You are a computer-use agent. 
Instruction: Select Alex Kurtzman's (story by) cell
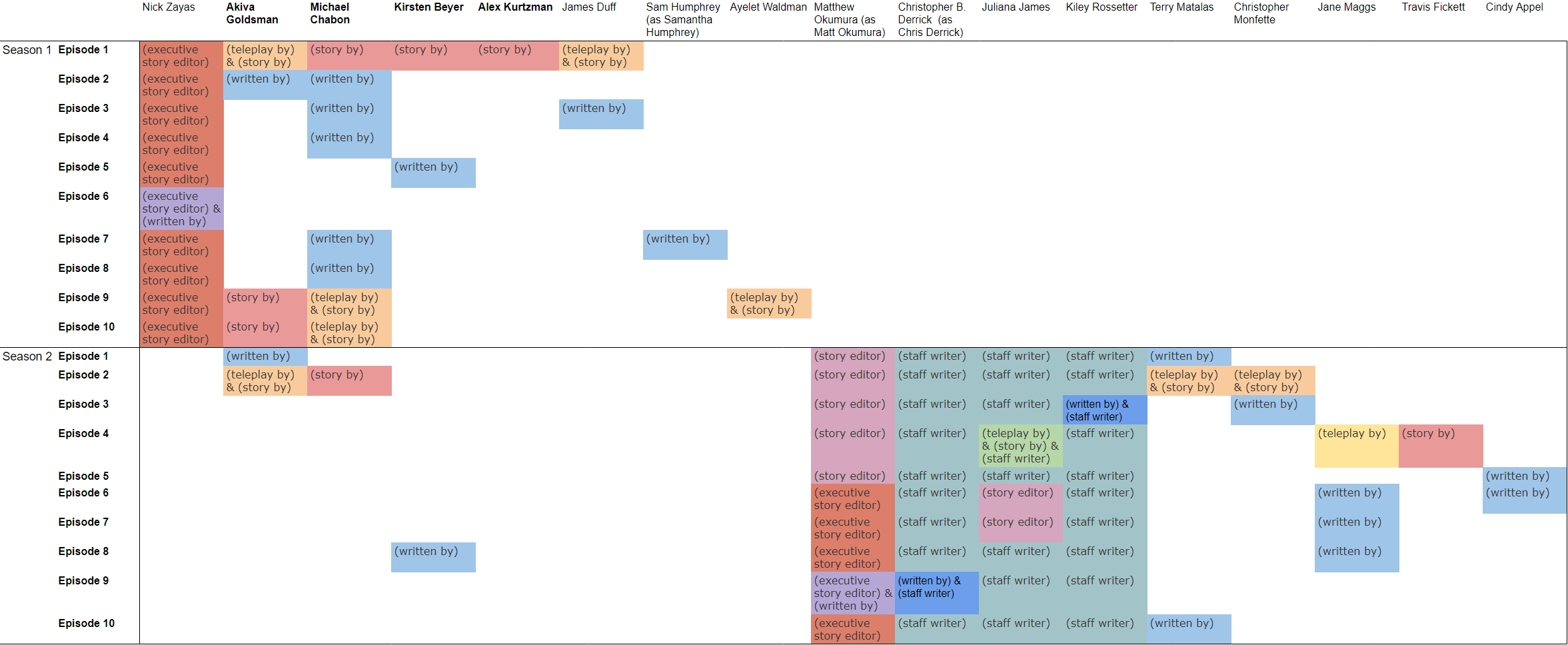pos(517,56)
